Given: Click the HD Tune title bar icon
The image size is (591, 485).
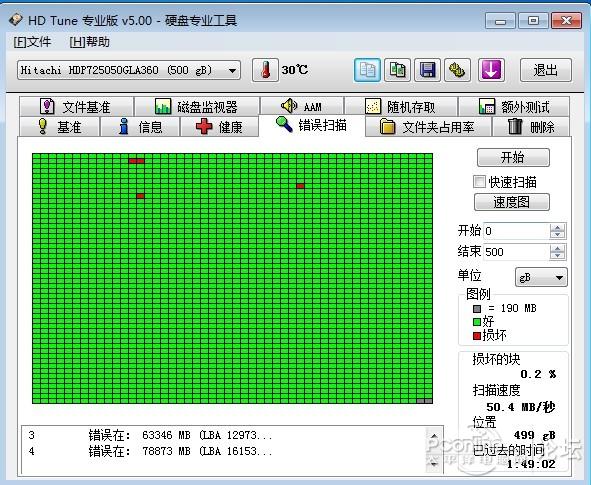Looking at the screenshot, I should 16,20.
